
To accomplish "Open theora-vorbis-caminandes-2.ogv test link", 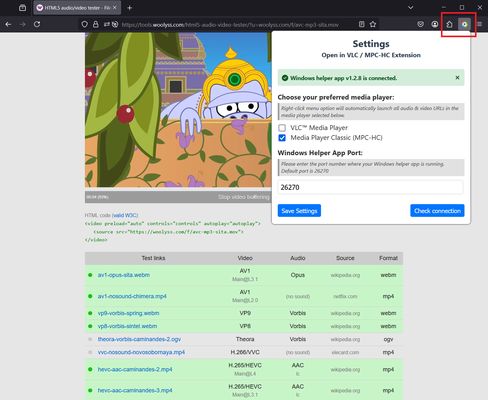I will click(139, 339).
